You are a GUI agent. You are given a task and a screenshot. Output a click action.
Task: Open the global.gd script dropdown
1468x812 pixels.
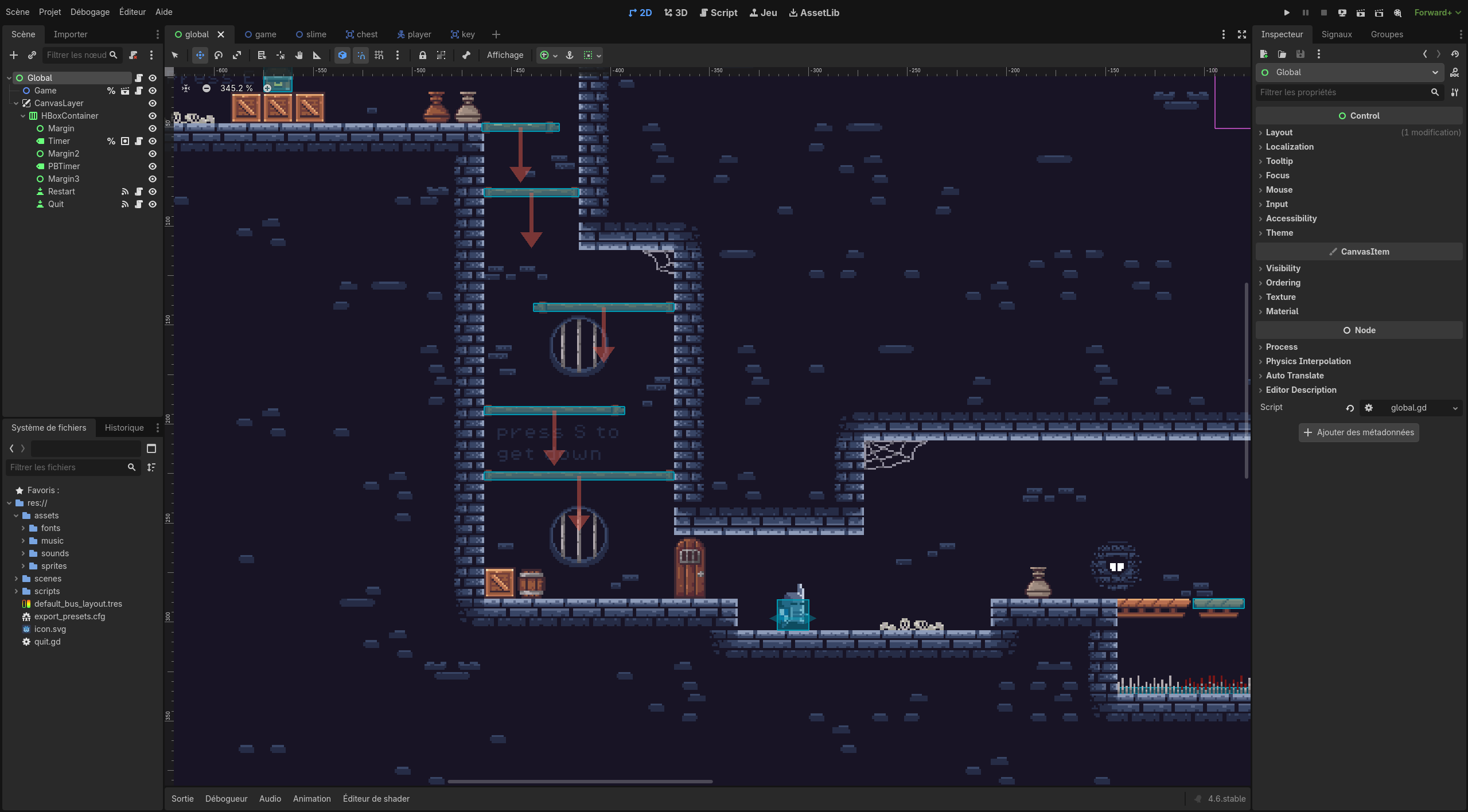coord(1455,408)
